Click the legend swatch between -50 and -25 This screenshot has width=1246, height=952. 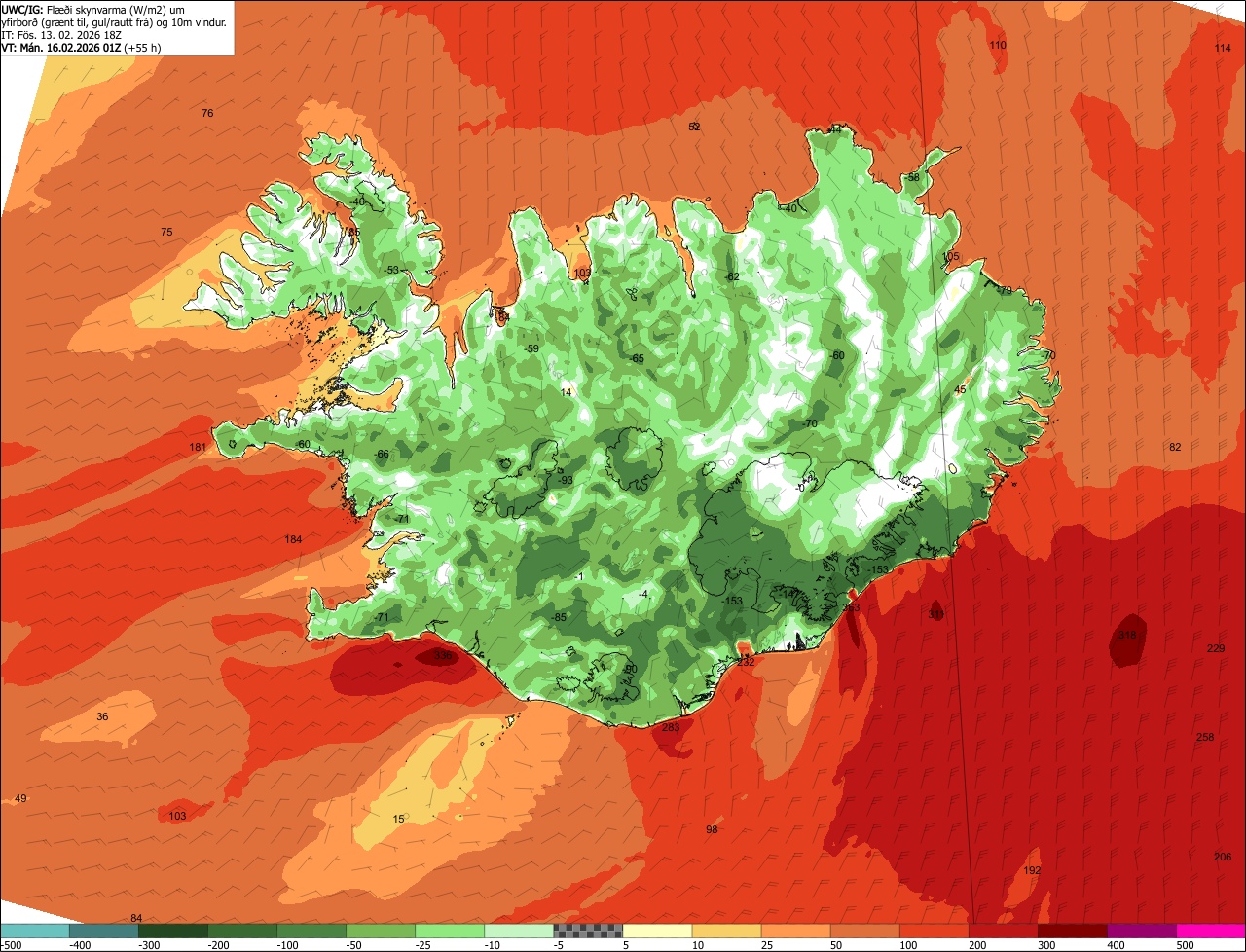(x=380, y=931)
